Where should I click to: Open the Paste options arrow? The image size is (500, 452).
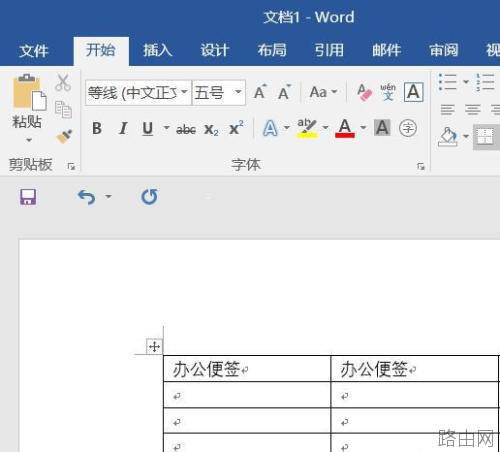point(29,140)
